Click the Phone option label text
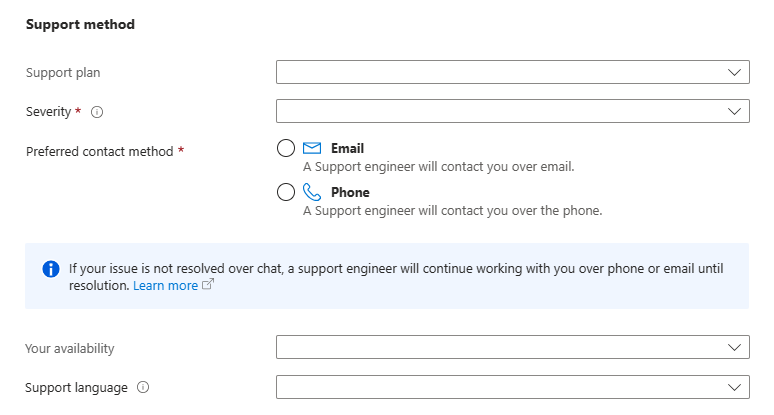 point(350,192)
